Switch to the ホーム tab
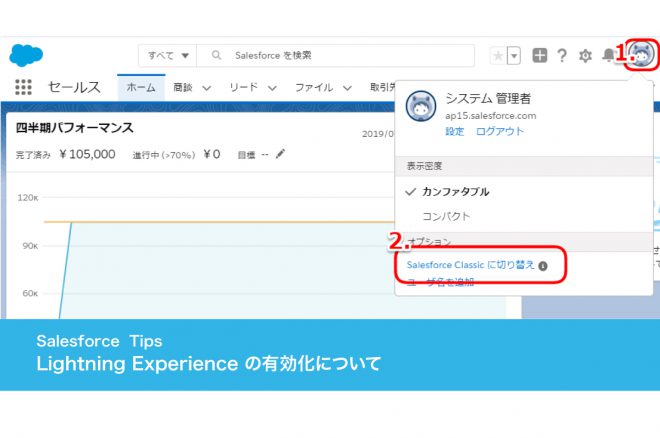Viewport: 660px width, 438px height. [141, 88]
